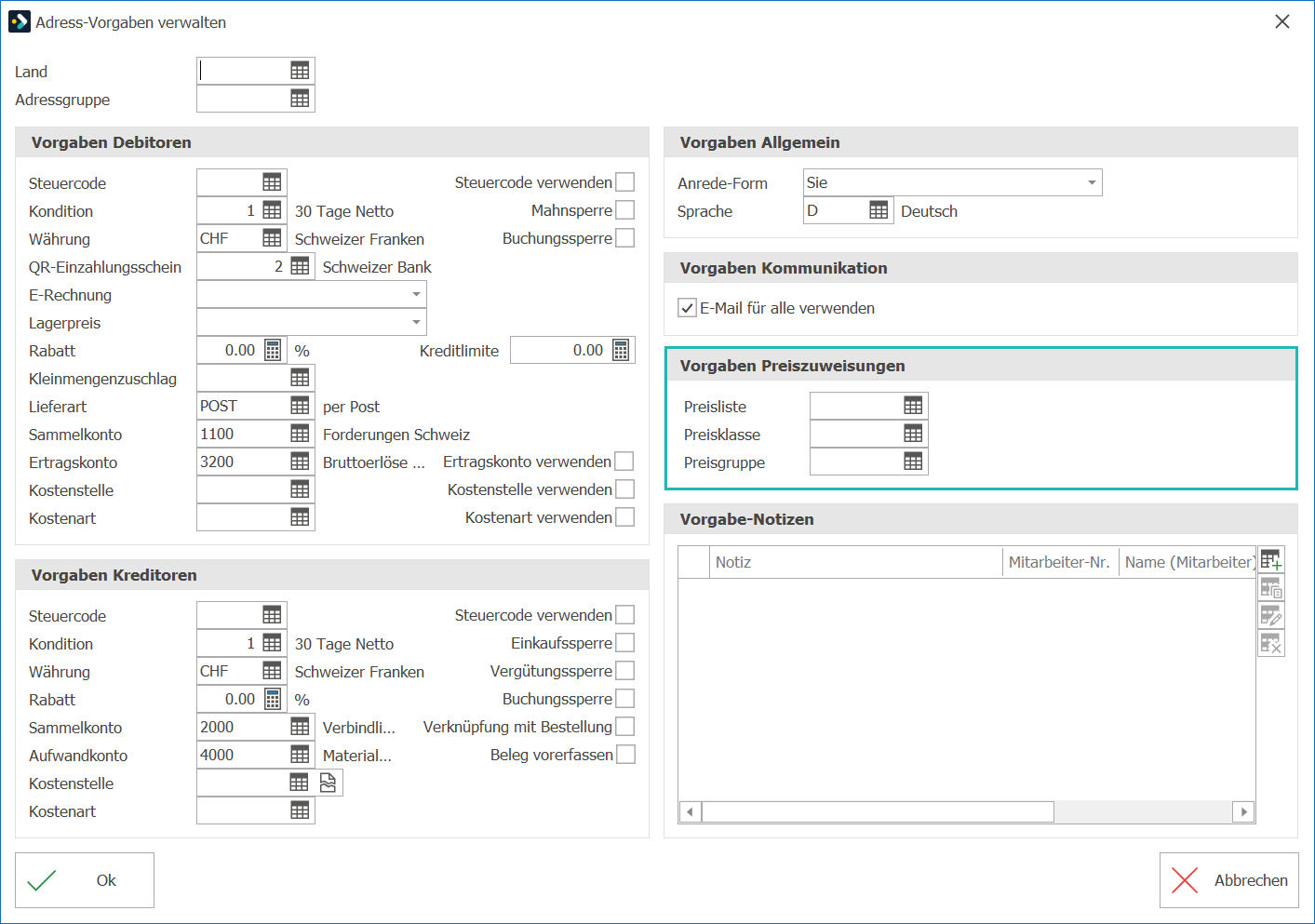Add a new Vorgabe-Notiz row
This screenshot has width=1315, height=924.
pos(1271,560)
